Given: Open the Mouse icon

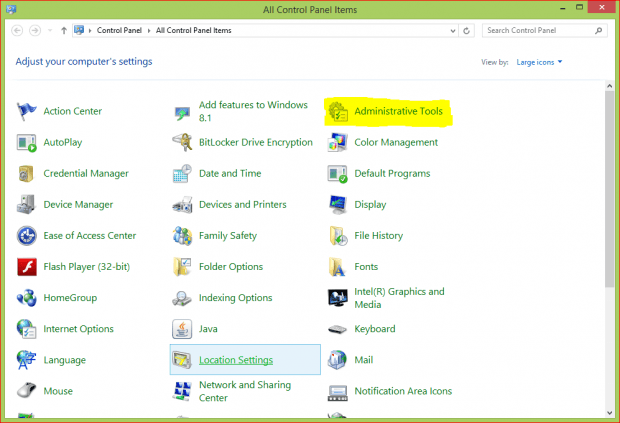Looking at the screenshot, I should coord(26,391).
